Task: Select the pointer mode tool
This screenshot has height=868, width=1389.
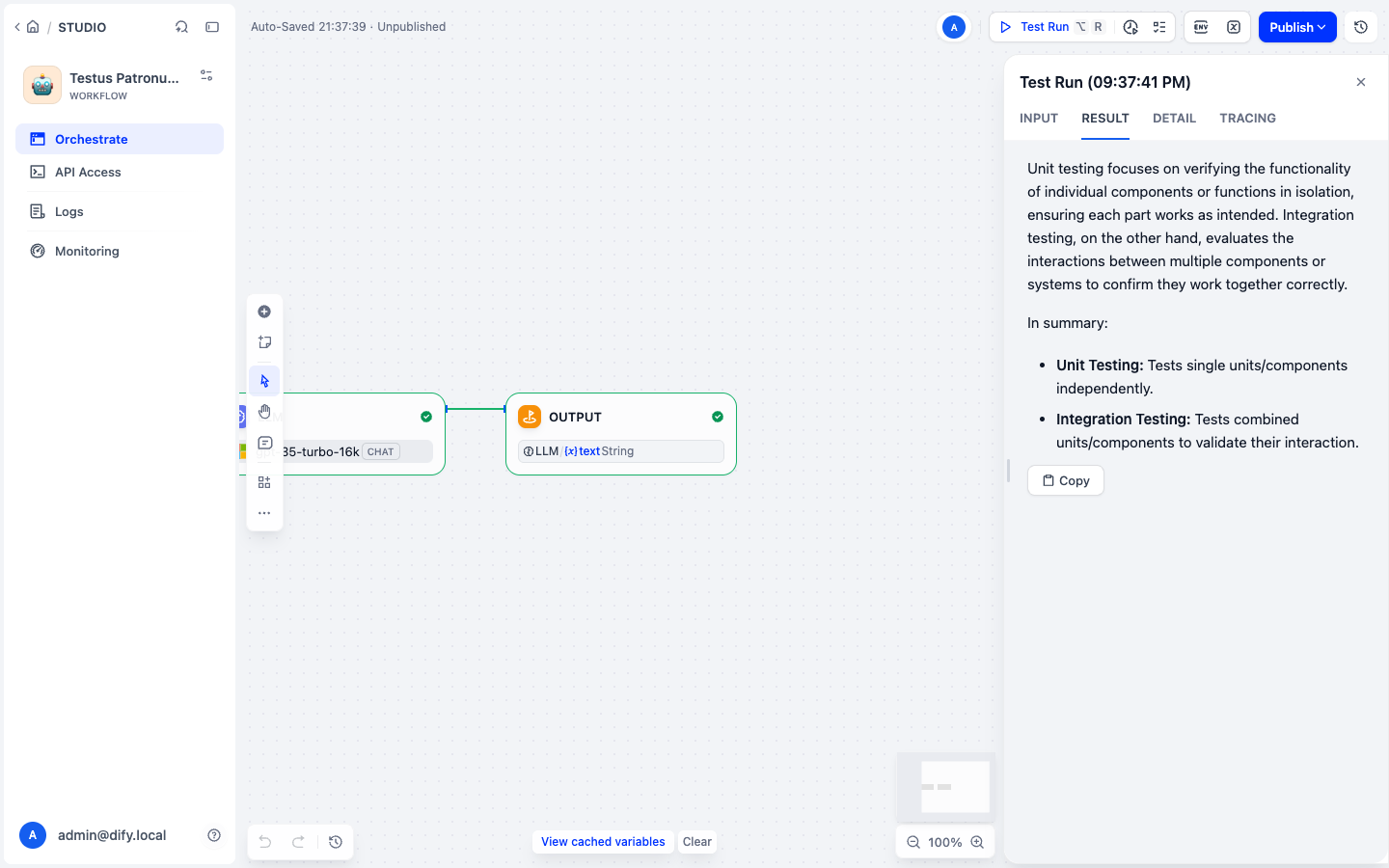Action: click(264, 381)
